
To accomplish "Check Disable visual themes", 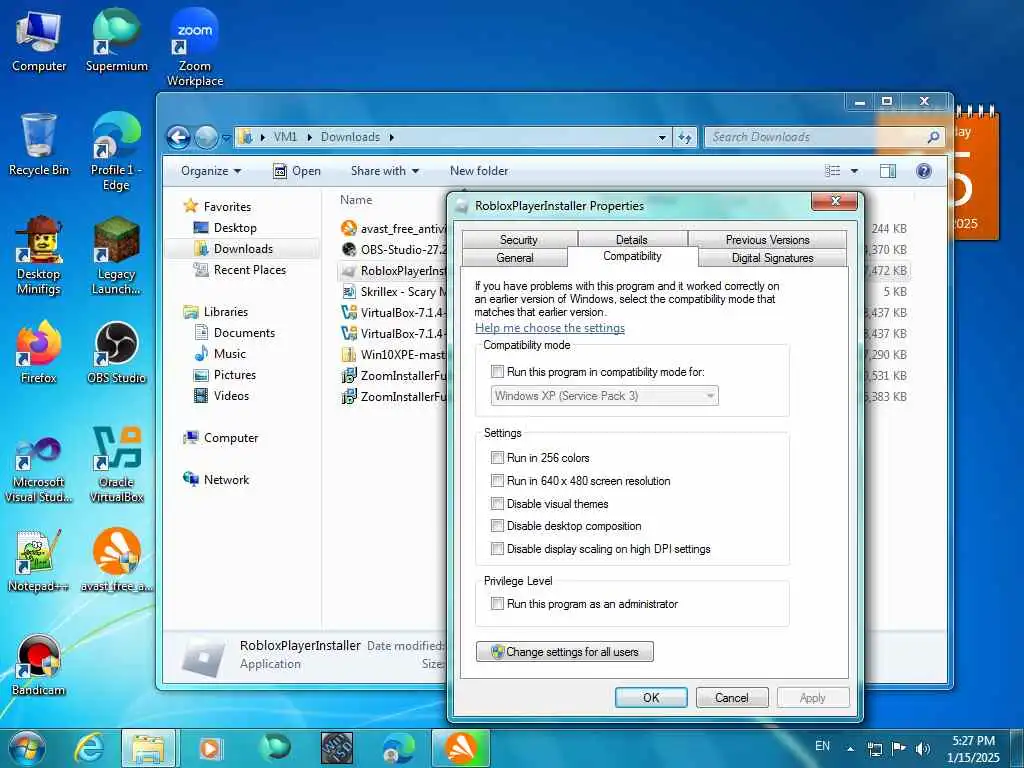I will (498, 504).
